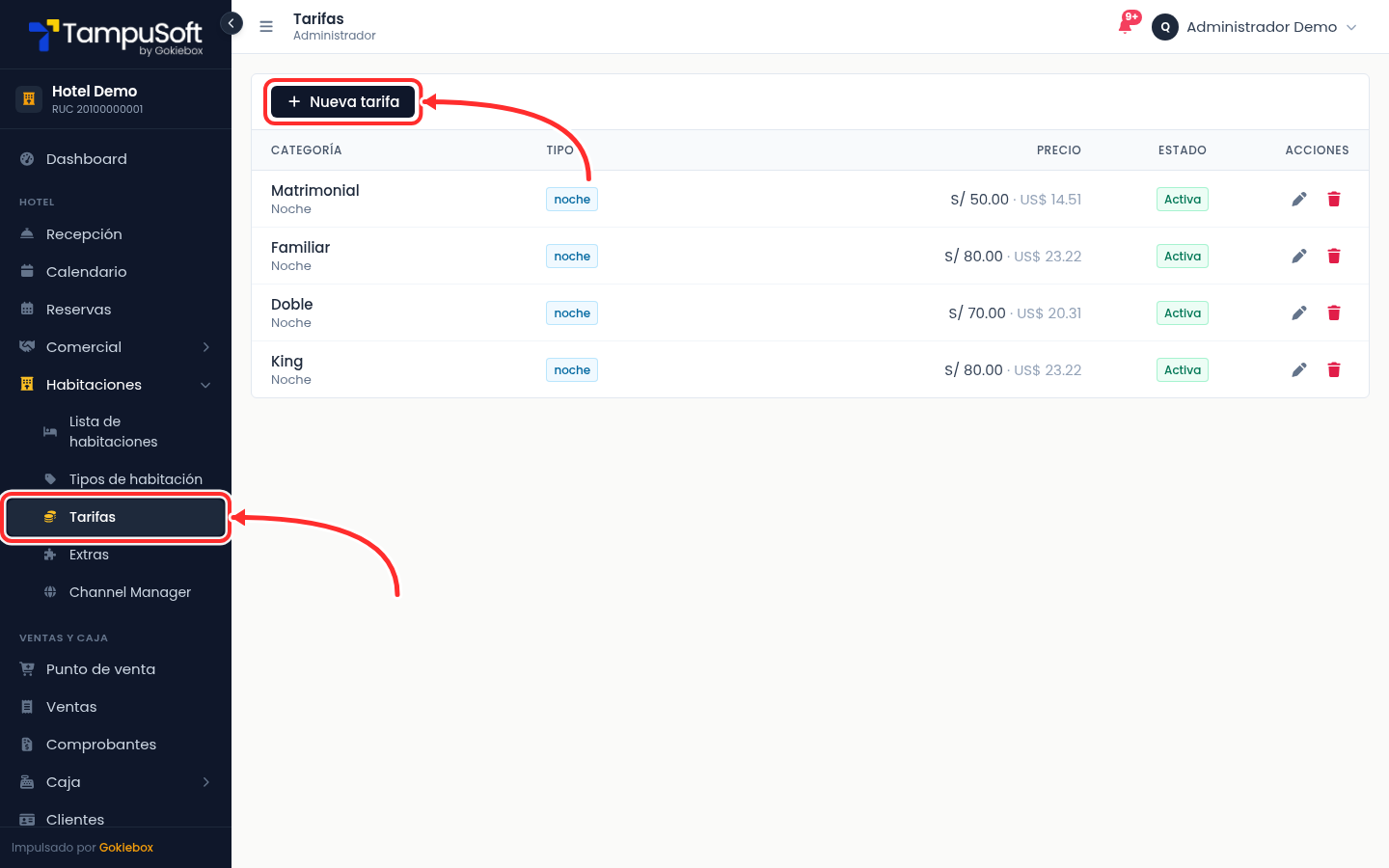Screen dimensions: 1389x868
Task: Click the user avatar circle
Action: 1165,27
